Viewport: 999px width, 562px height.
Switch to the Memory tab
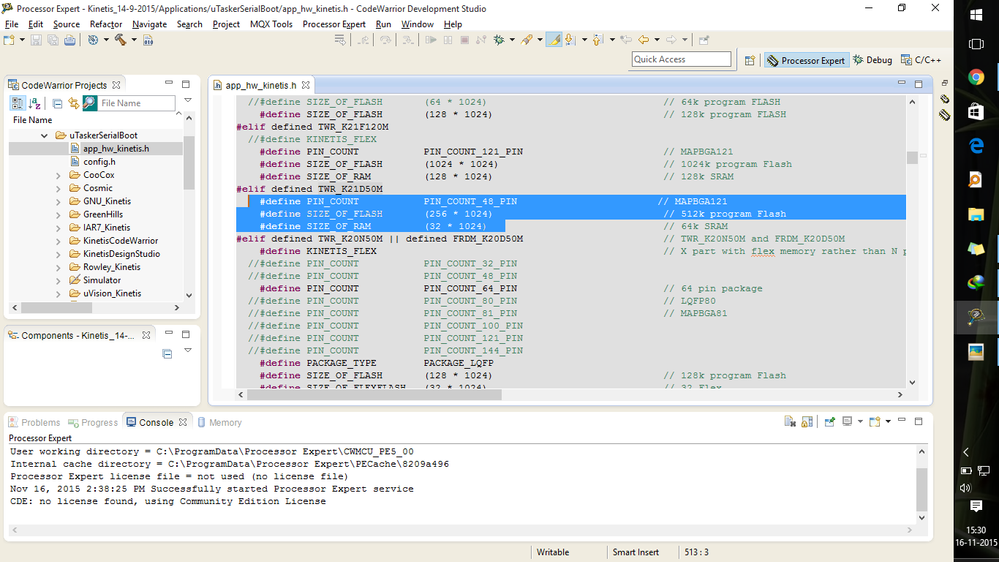click(220, 422)
